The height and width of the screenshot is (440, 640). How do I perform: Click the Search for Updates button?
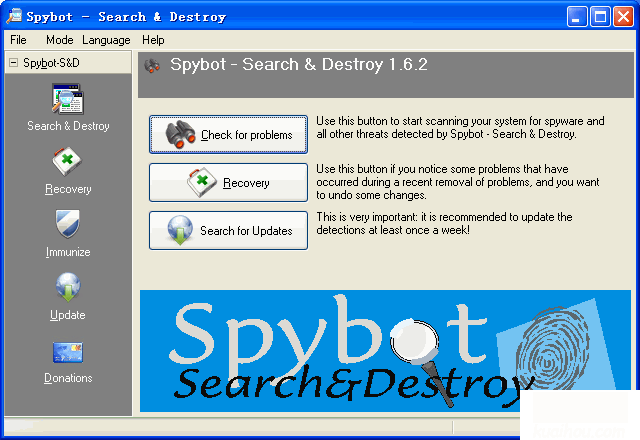[x=228, y=230]
